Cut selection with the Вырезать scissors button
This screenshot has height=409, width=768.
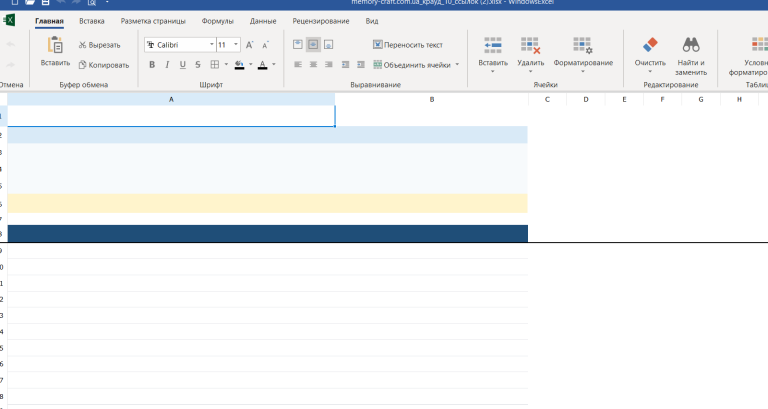(99, 45)
